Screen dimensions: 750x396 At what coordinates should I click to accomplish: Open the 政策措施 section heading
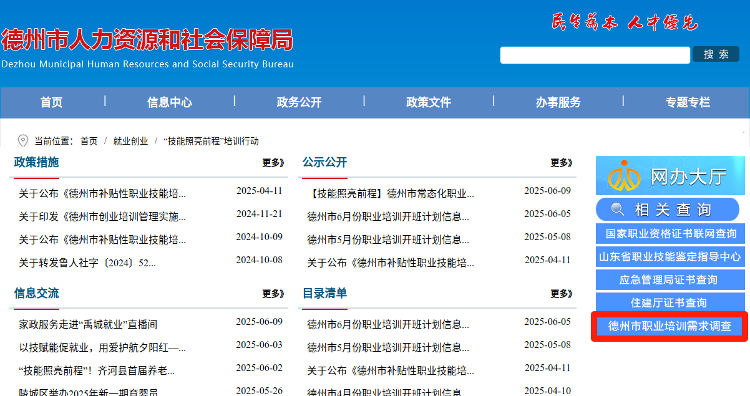(x=36, y=162)
